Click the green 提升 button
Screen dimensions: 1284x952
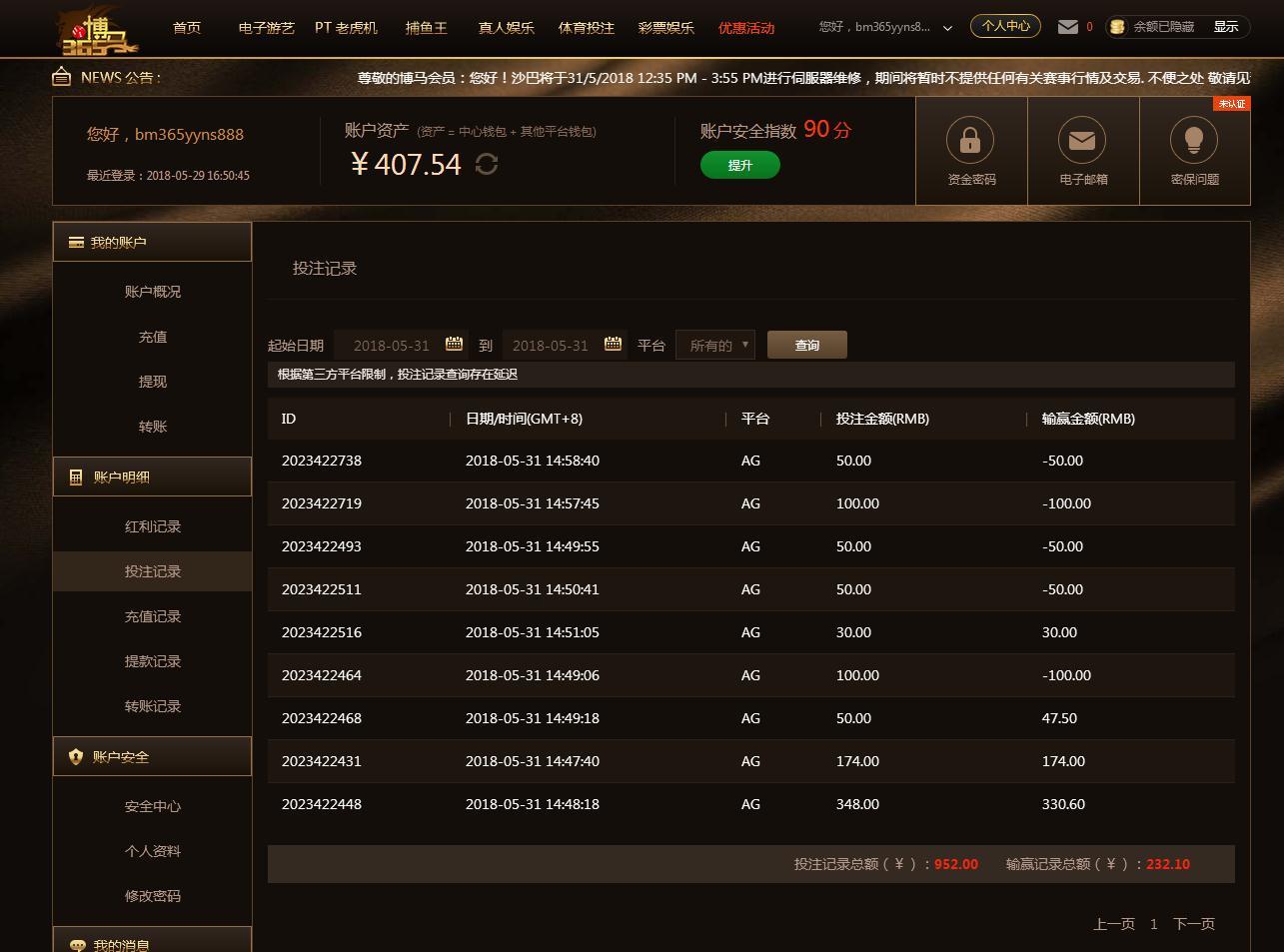click(739, 166)
